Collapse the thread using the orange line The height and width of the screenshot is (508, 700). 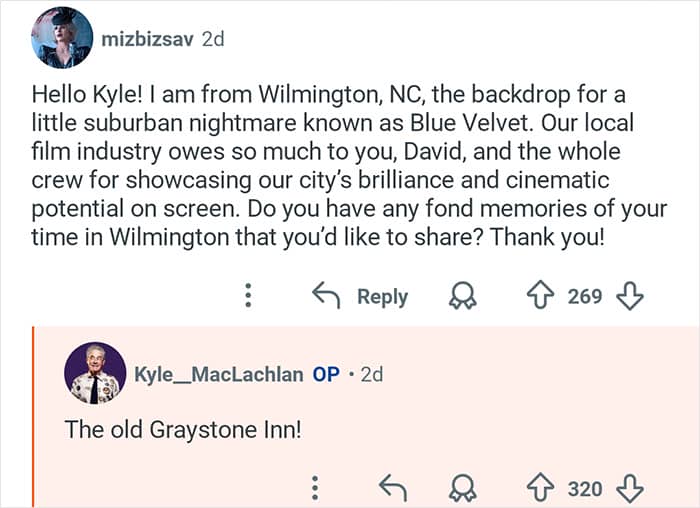click(34, 416)
